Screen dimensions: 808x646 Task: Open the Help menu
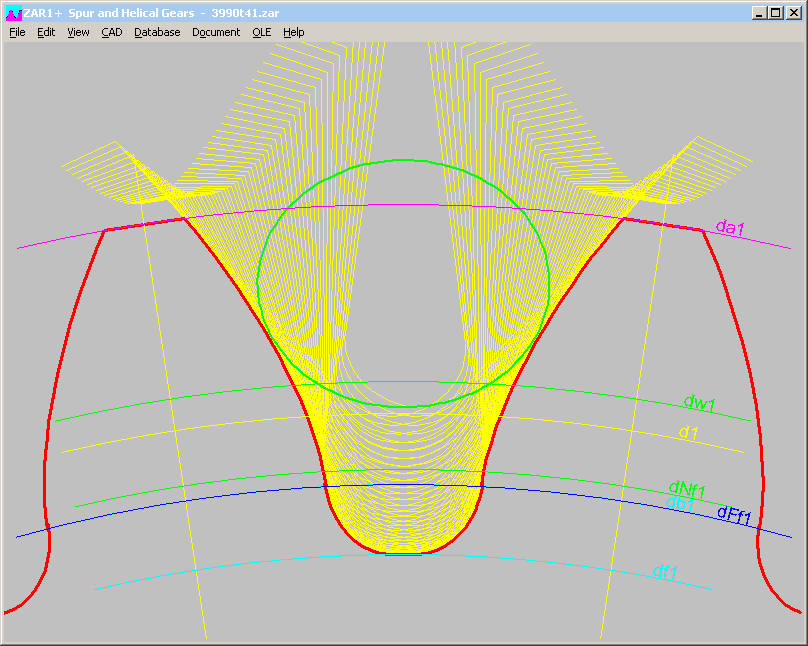coord(293,32)
